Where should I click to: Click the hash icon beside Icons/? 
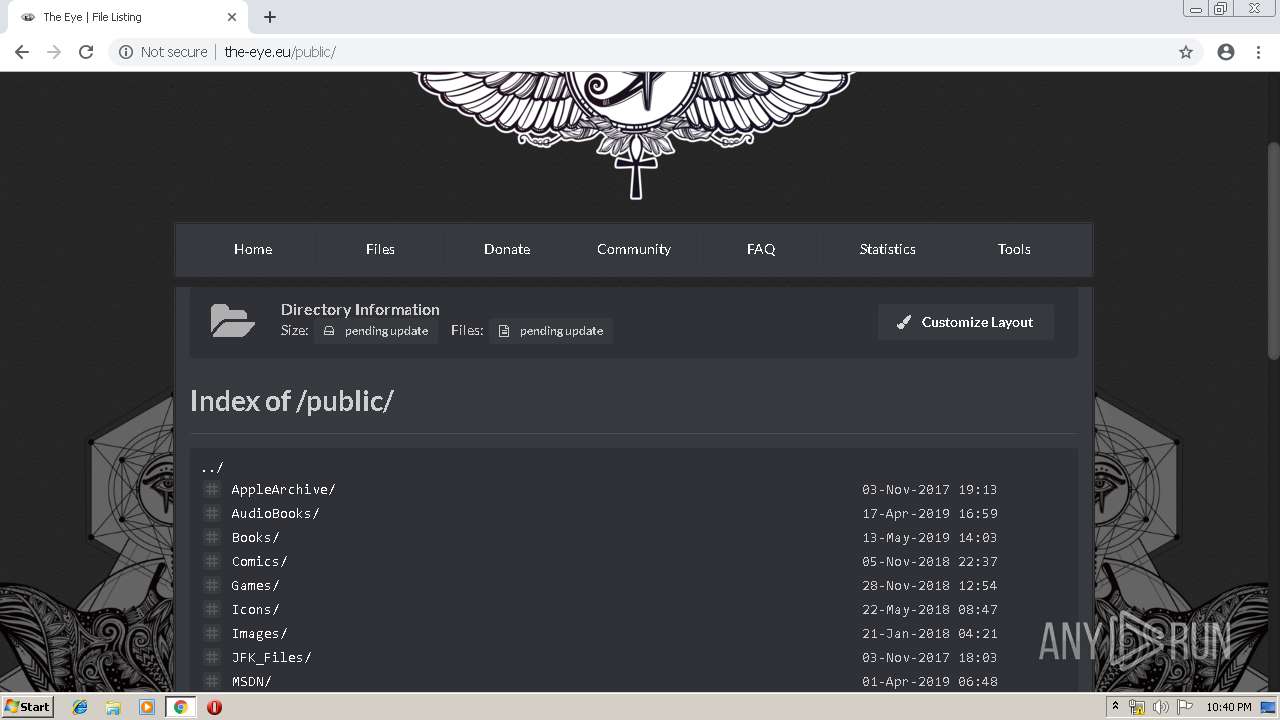click(212, 609)
